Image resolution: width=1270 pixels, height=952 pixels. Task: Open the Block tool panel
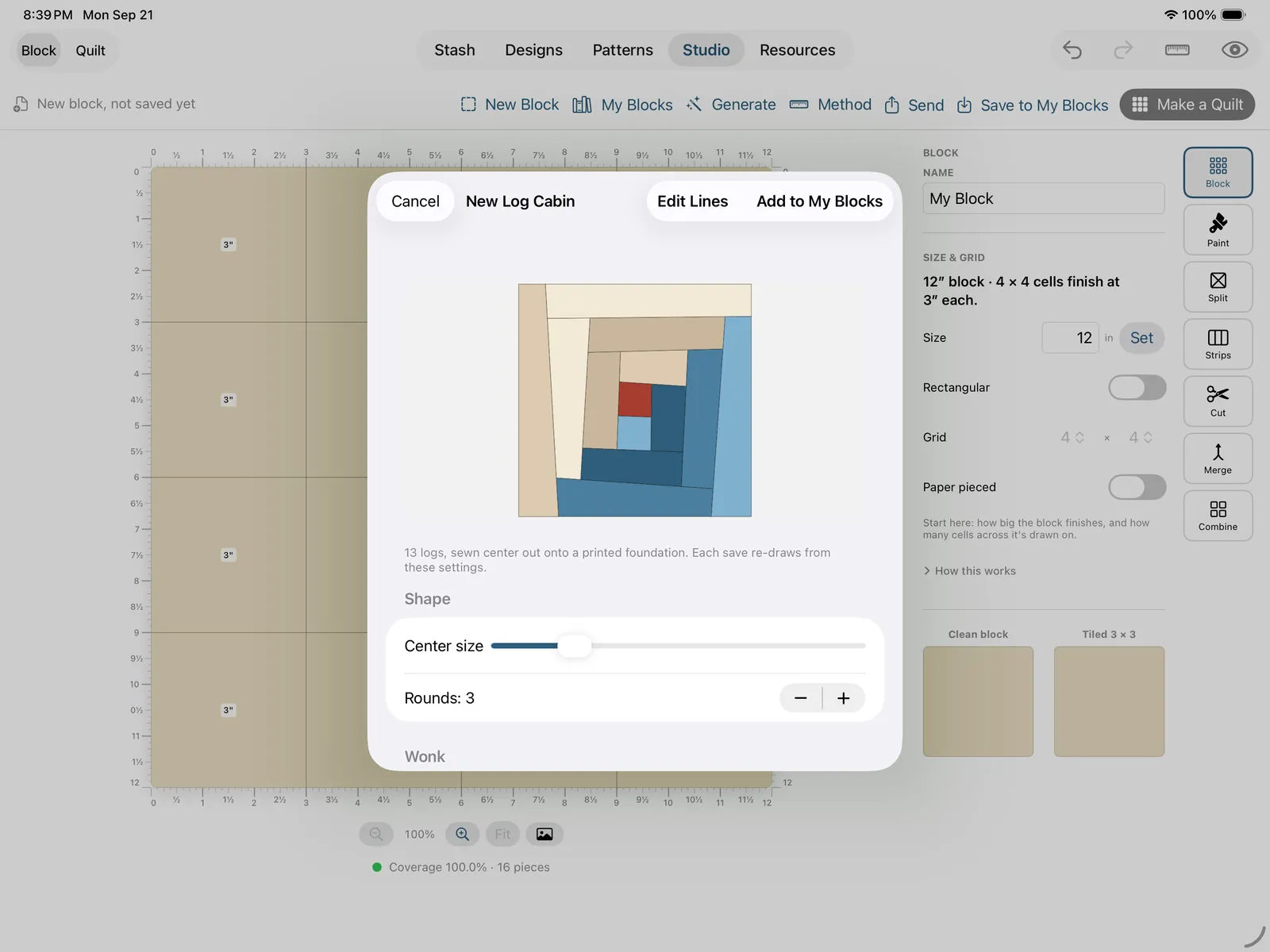(x=1218, y=172)
